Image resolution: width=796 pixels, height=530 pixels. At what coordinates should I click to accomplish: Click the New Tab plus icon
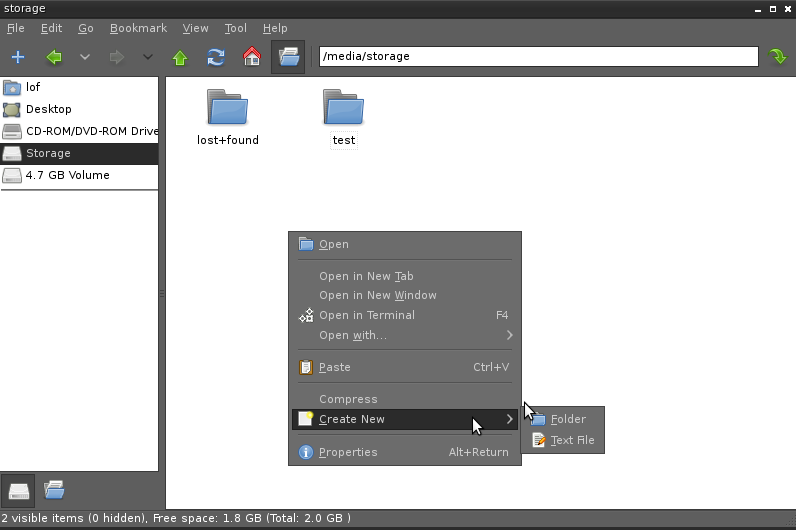pos(18,57)
